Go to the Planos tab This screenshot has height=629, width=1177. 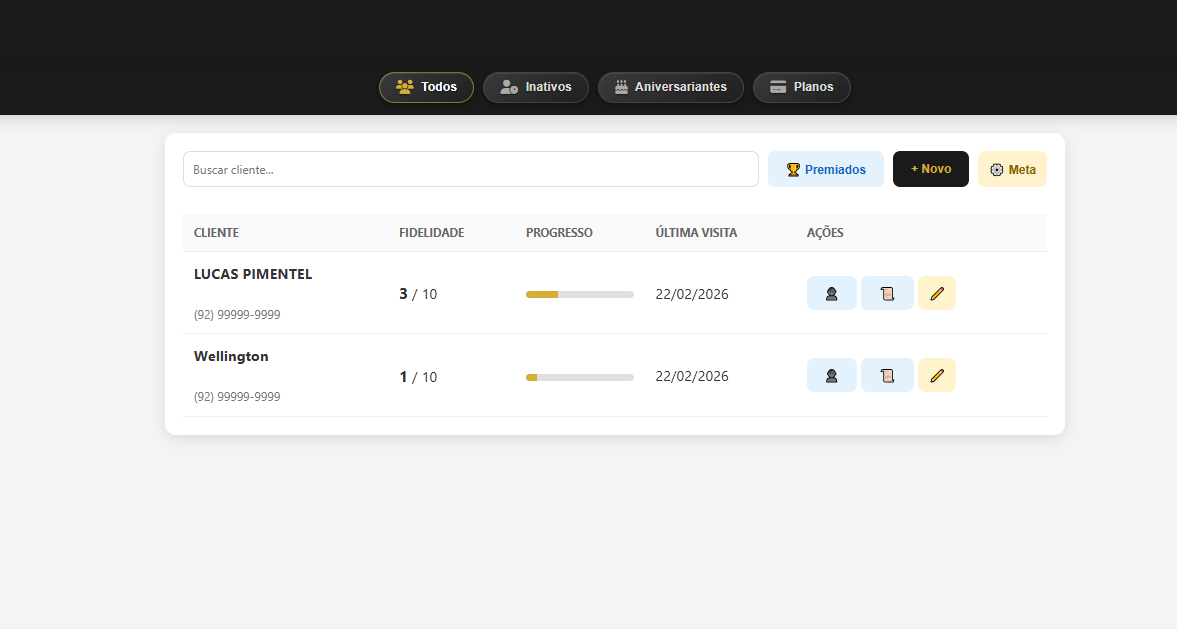(x=801, y=87)
